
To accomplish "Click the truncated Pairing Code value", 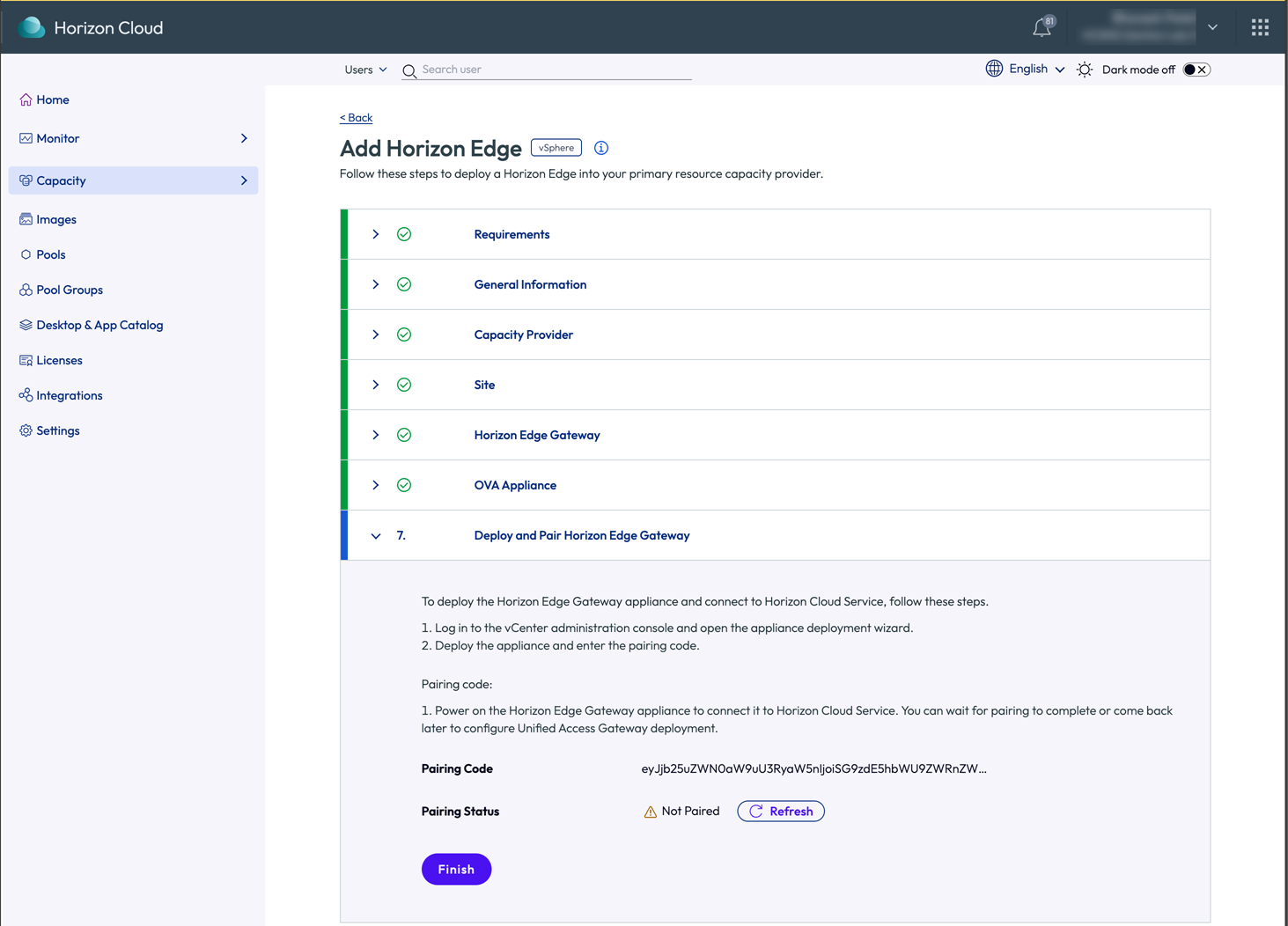I will pyautogui.click(x=814, y=768).
